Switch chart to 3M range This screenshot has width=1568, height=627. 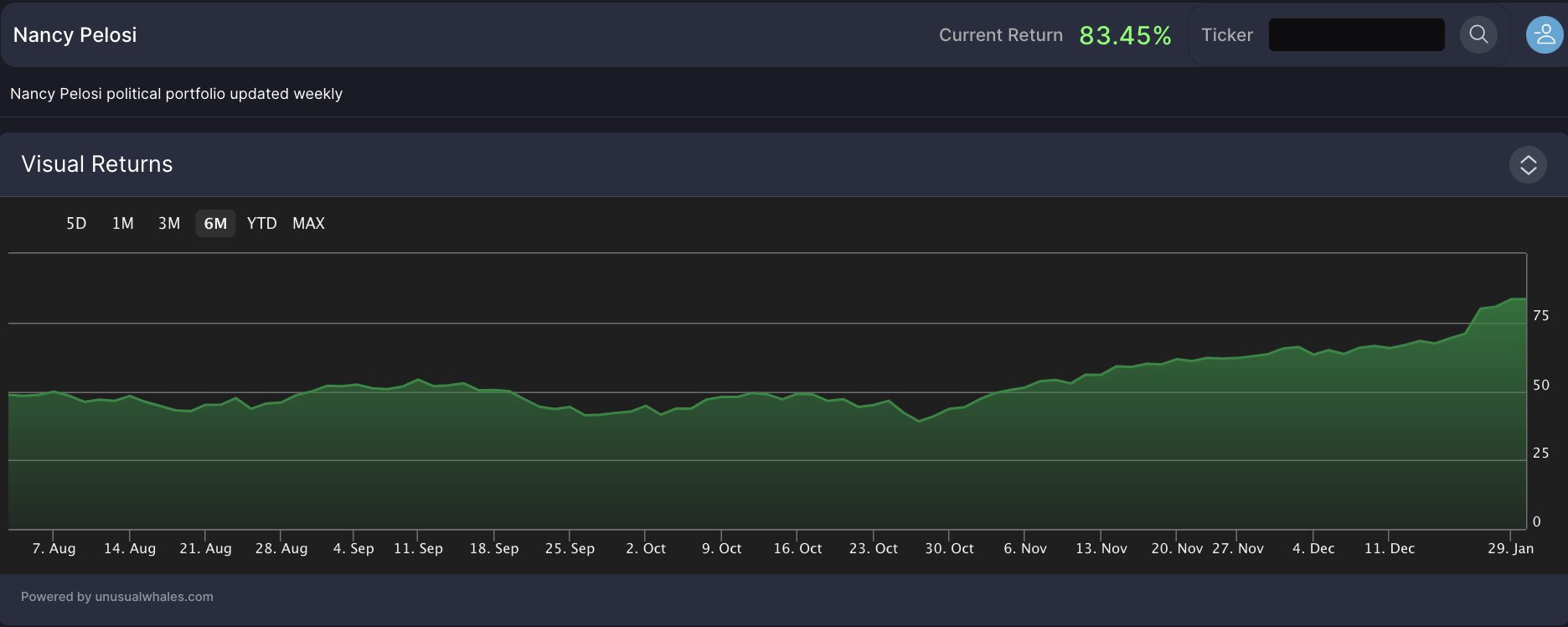click(x=169, y=223)
